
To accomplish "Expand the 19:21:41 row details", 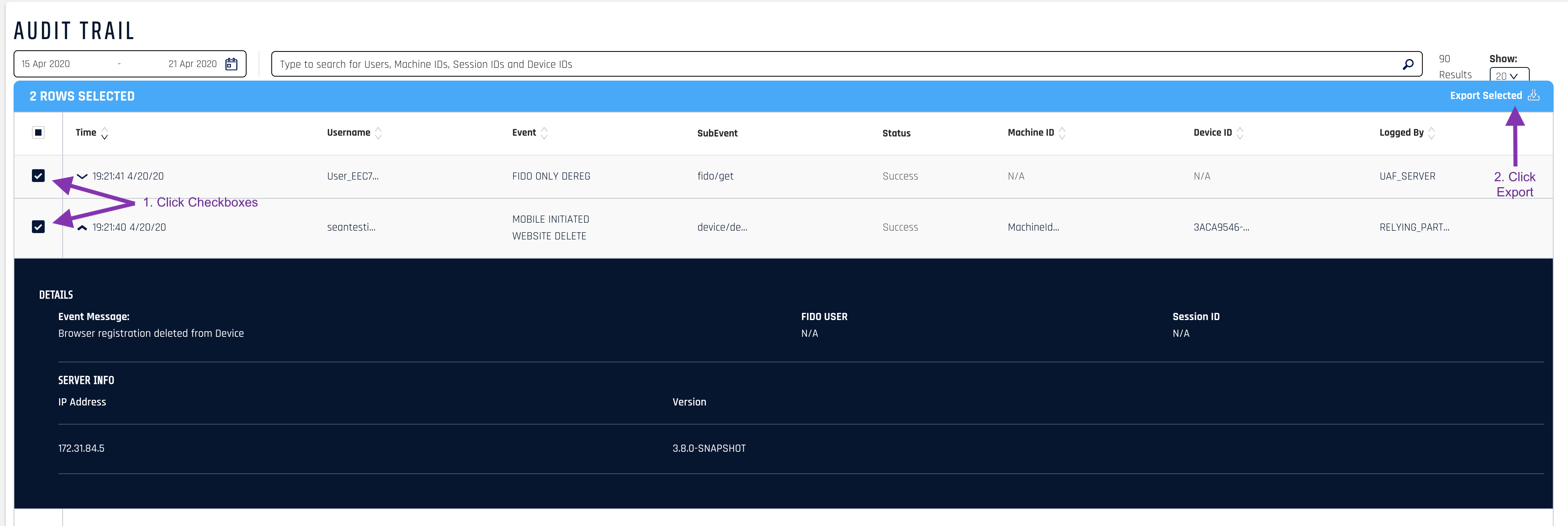I will click(82, 176).
